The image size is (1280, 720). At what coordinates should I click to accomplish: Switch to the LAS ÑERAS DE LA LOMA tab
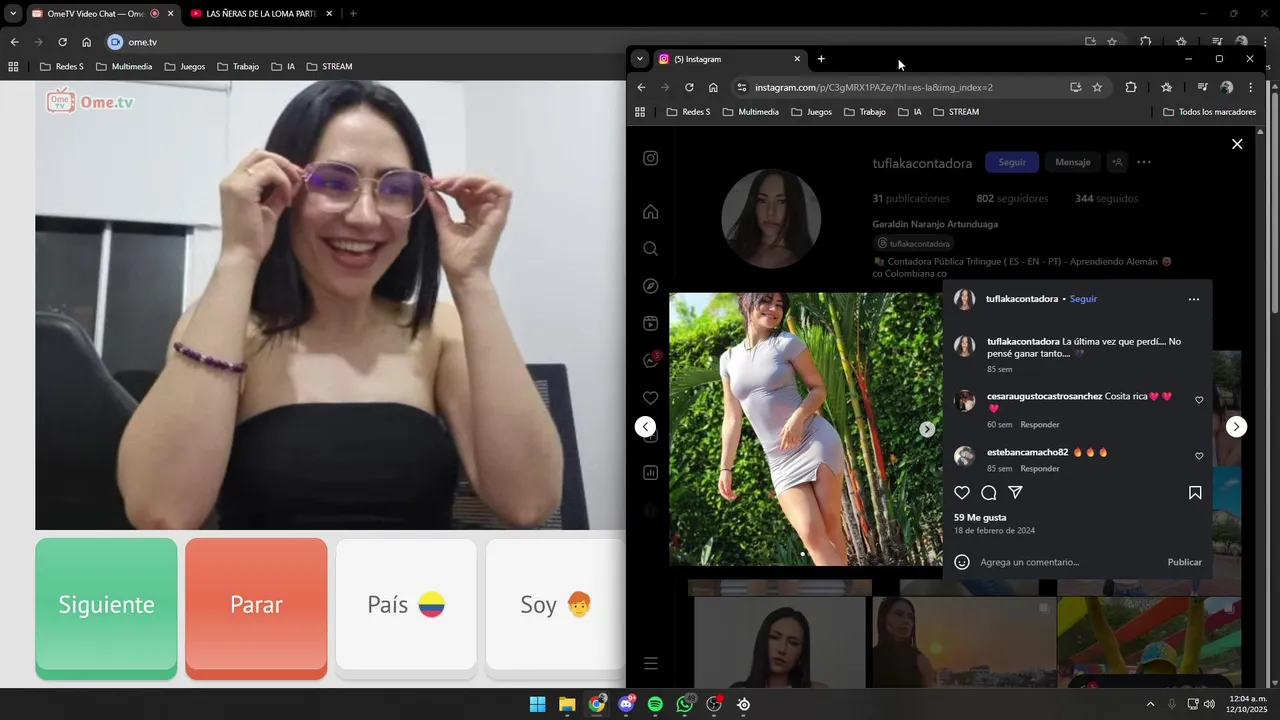(260, 14)
